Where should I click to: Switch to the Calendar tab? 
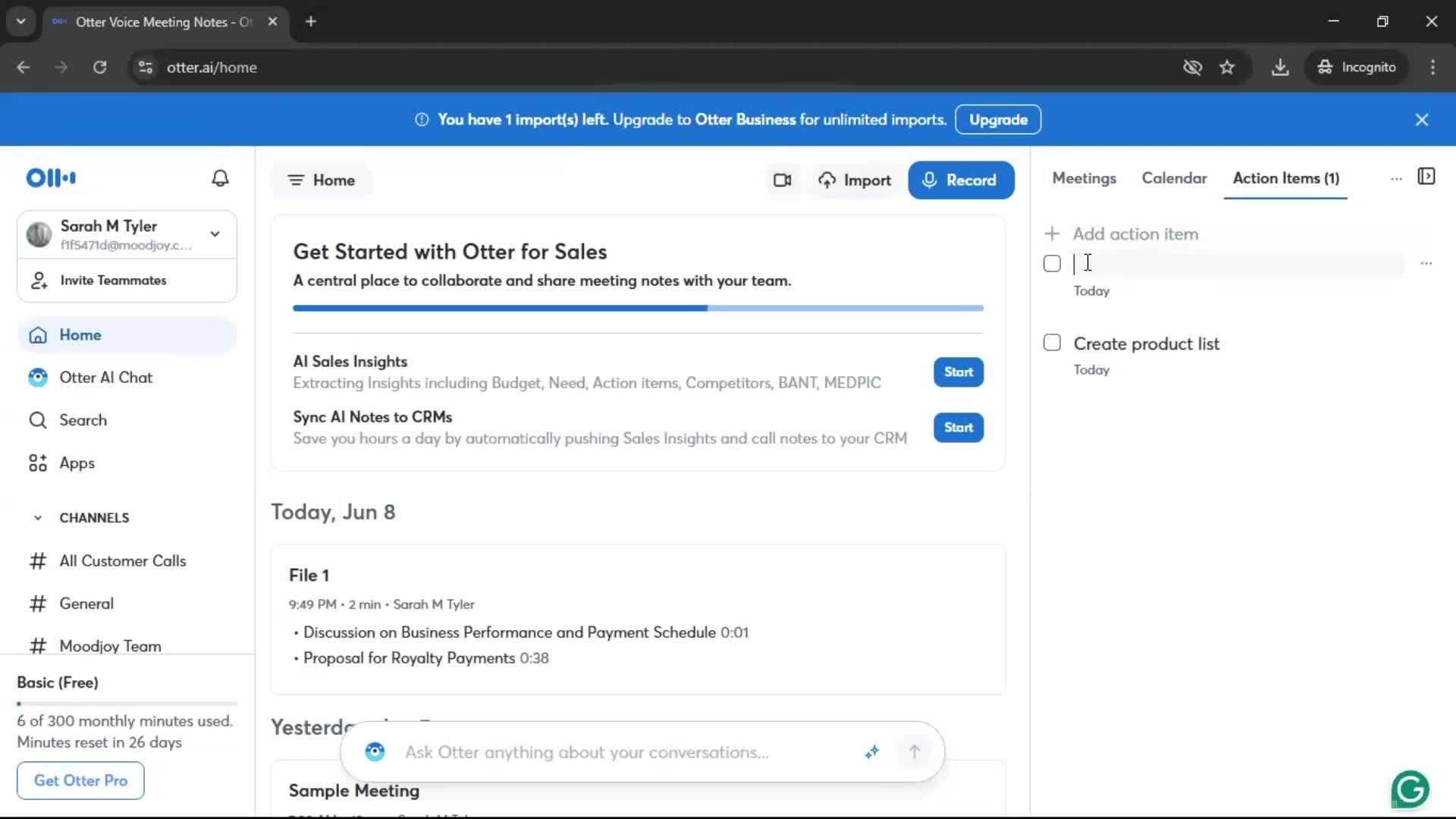pyautogui.click(x=1174, y=178)
